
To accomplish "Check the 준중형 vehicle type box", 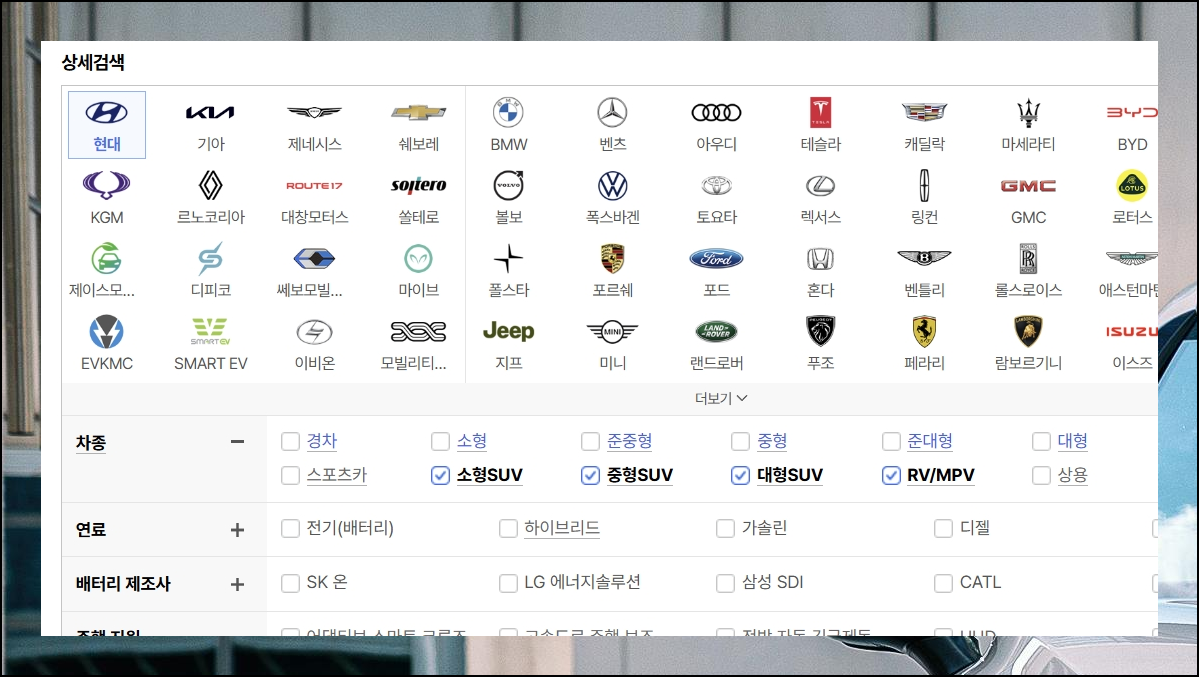I will (590, 441).
